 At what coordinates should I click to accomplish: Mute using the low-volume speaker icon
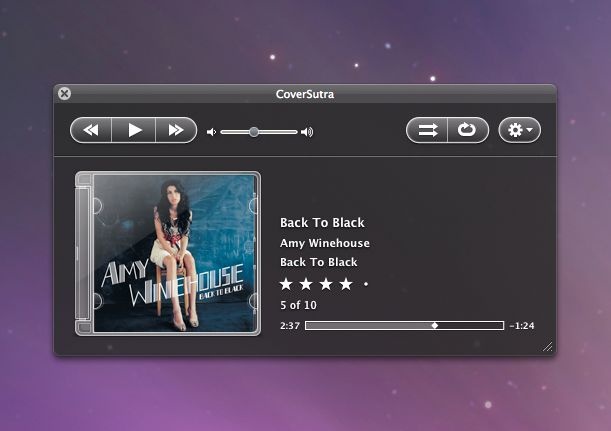pyautogui.click(x=211, y=132)
